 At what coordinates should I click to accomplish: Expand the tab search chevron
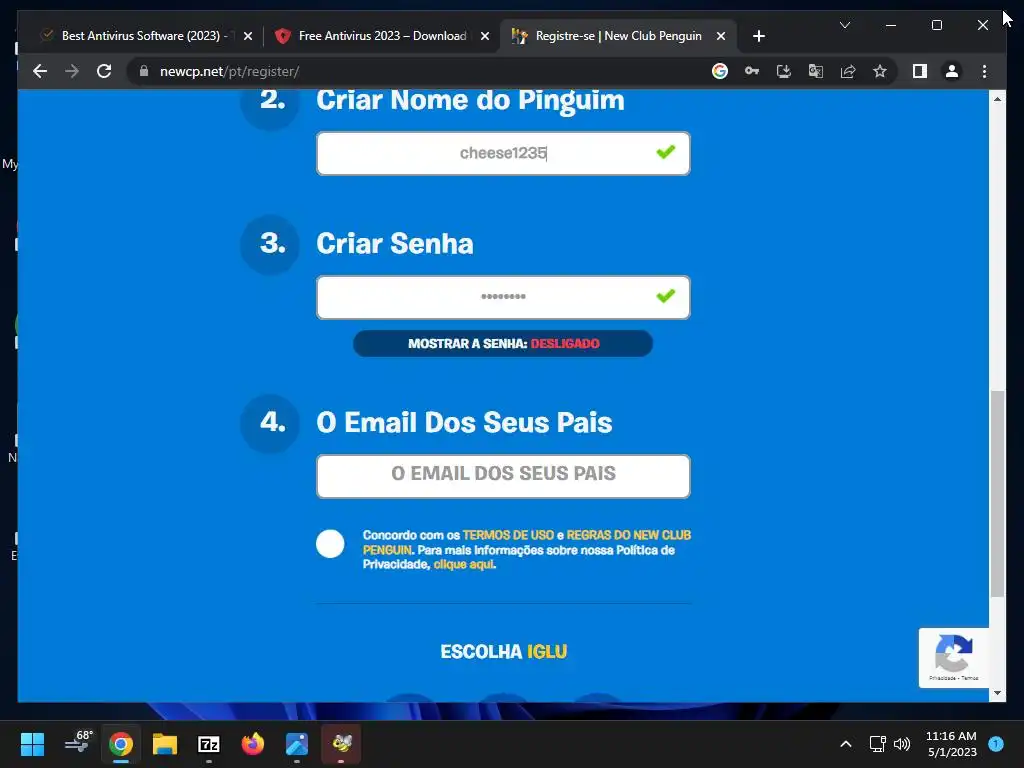tap(844, 25)
